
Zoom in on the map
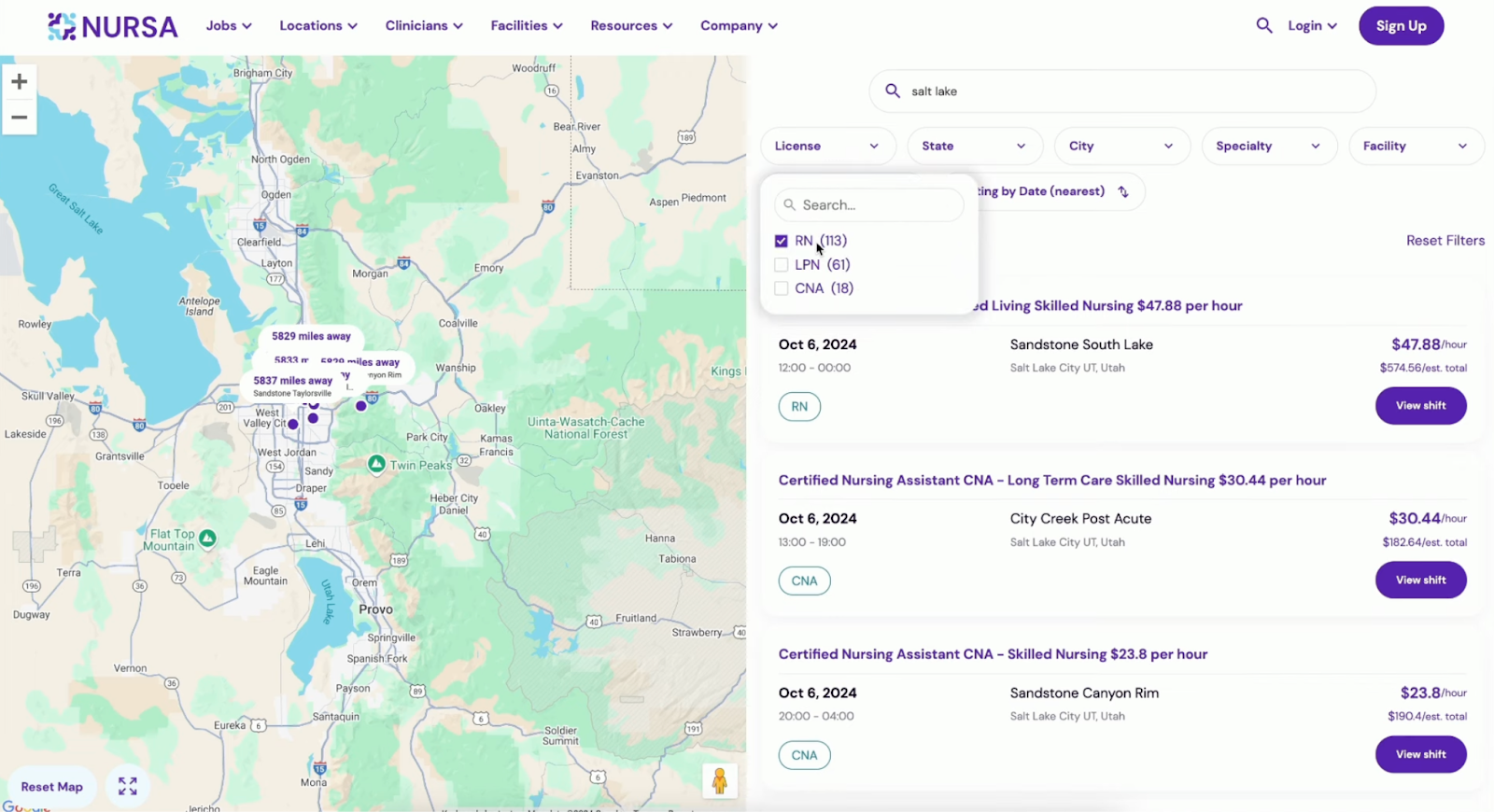click(19, 82)
